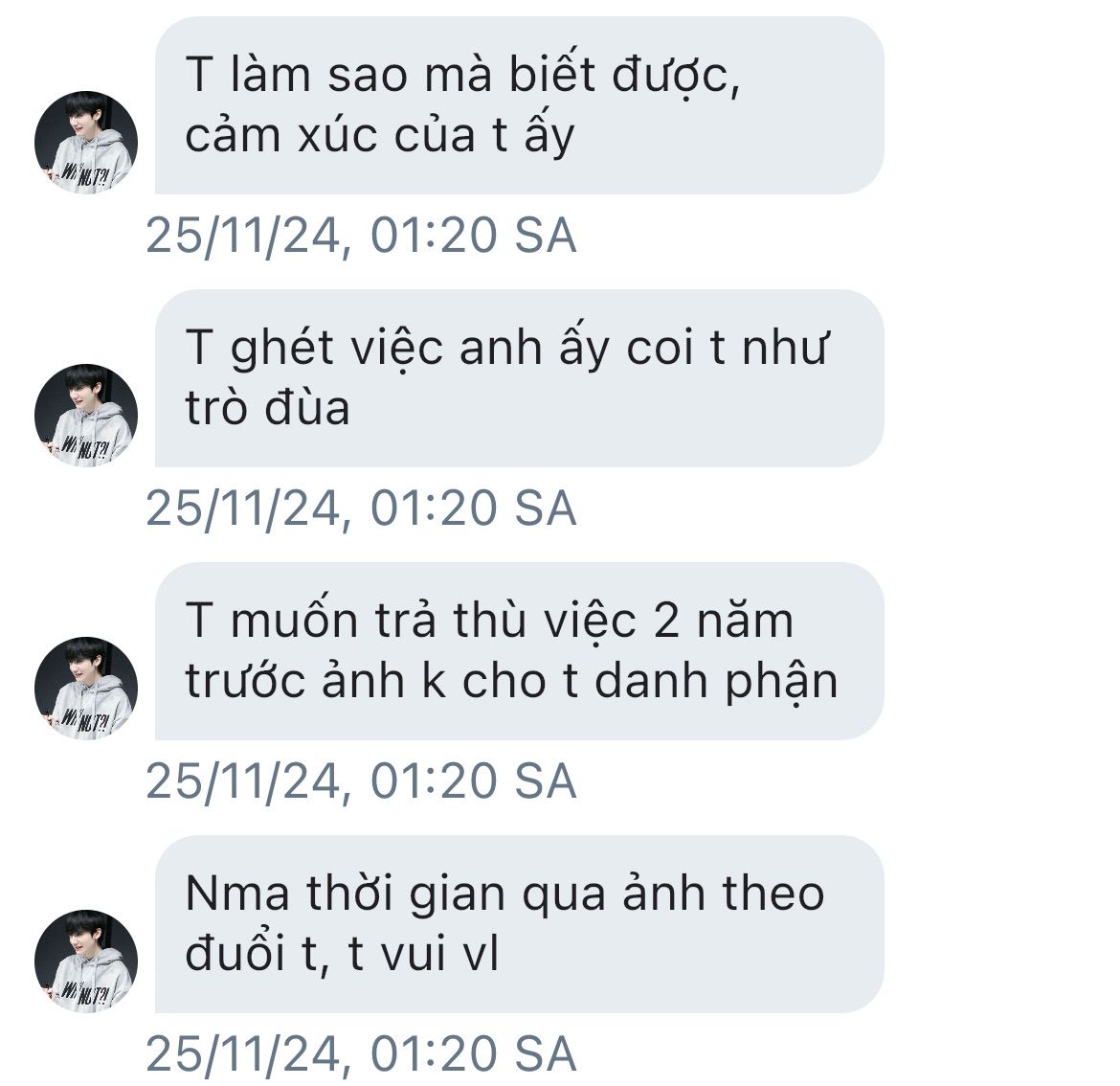Select the line 'T ghét việc anh ấy coi t như'
The image size is (1120, 1086).
(x=506, y=348)
